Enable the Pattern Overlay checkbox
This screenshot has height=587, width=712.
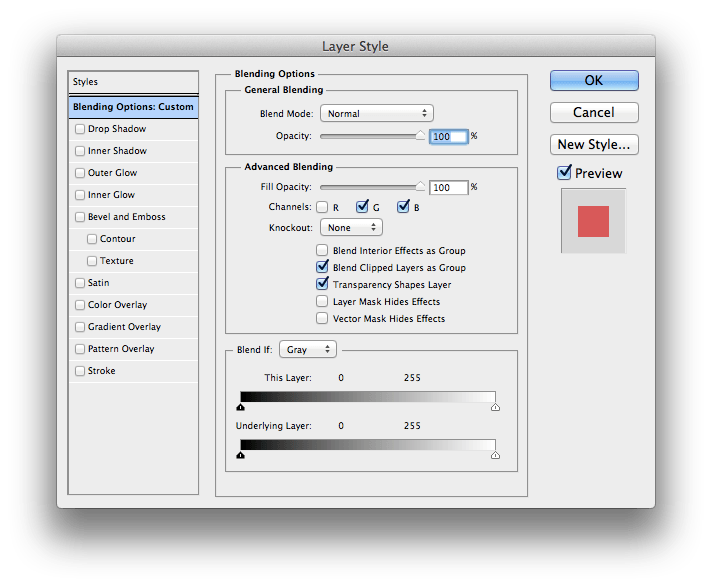(80, 349)
